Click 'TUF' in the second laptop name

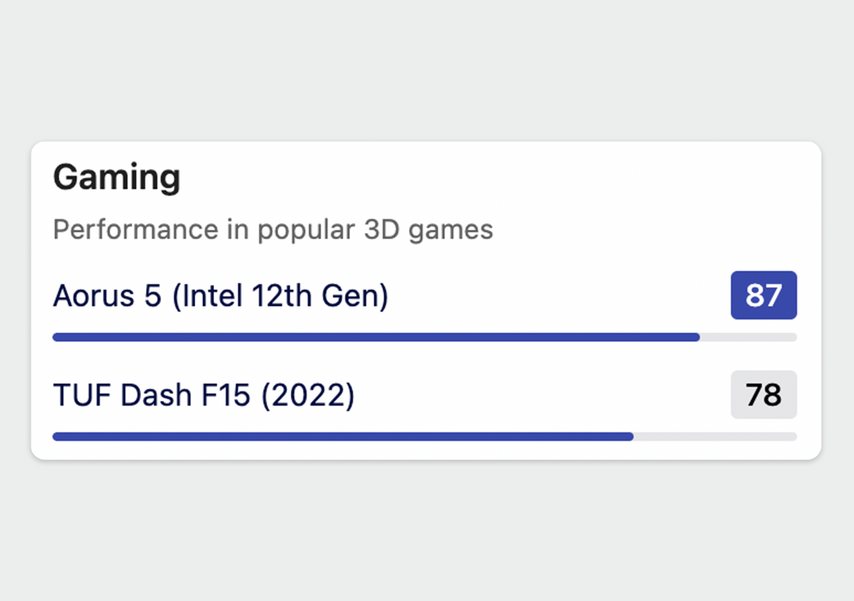click(82, 395)
